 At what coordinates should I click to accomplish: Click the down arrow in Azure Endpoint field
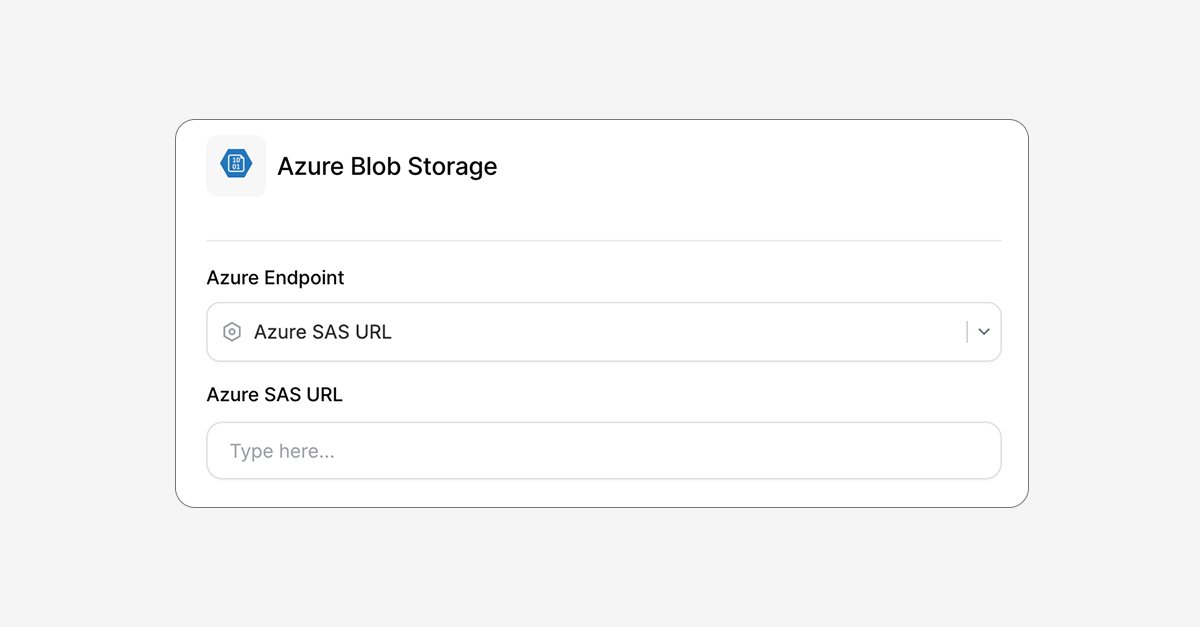(x=984, y=332)
